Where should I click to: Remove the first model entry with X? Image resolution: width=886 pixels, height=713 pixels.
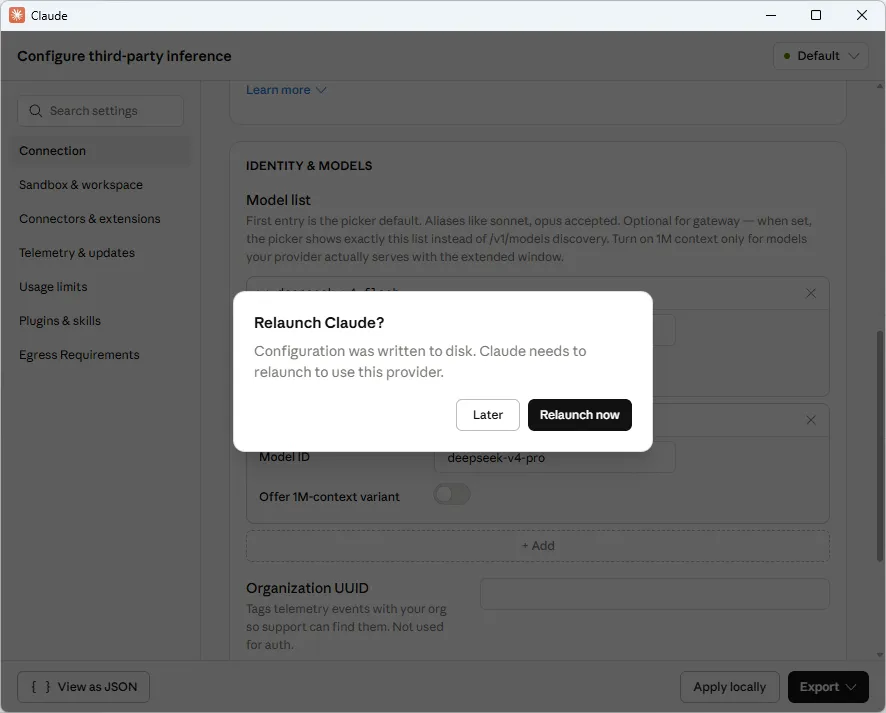810,293
